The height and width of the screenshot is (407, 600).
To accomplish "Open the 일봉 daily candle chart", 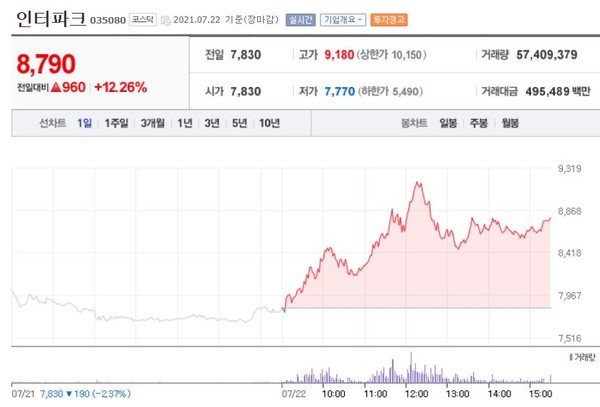I will tap(447, 125).
